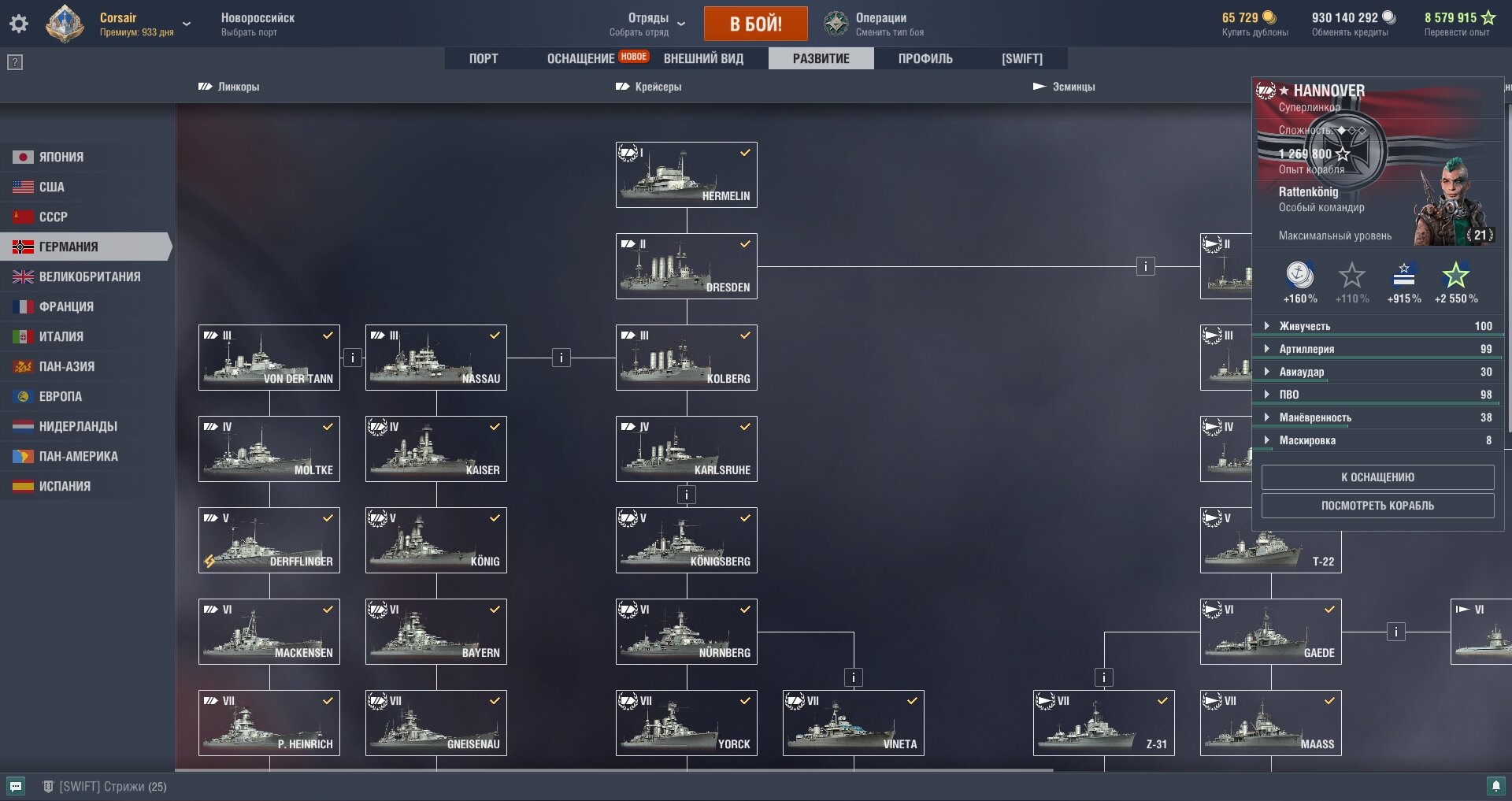Switch to the ВНЕШНИЙ ВИД tab

[703, 58]
